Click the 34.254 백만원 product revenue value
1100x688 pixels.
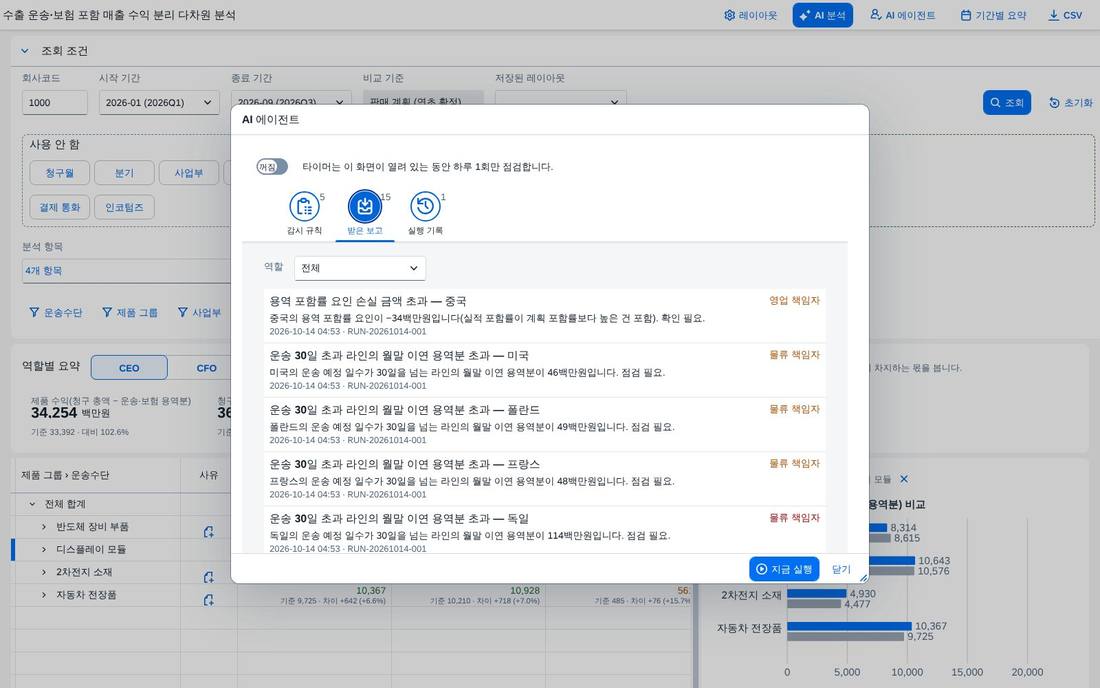(70, 413)
